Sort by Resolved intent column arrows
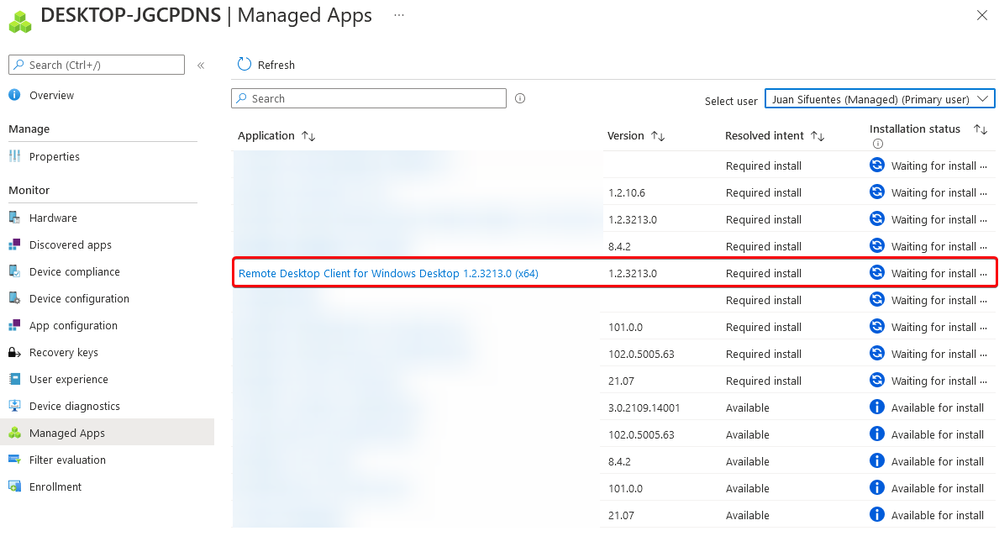Screen dimensions: 999x536 817,136
